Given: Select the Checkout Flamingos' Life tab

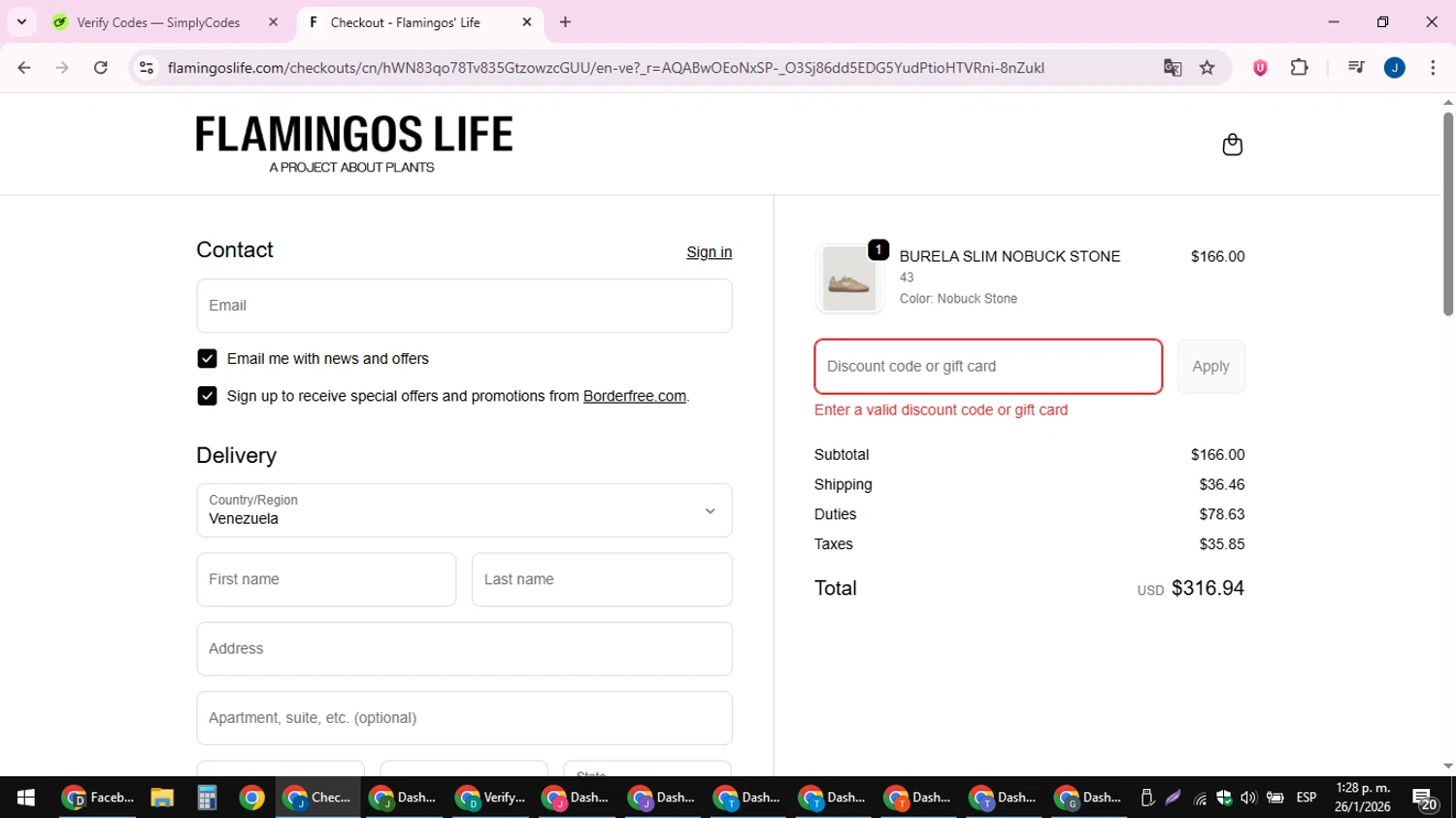Looking at the screenshot, I should (x=419, y=22).
